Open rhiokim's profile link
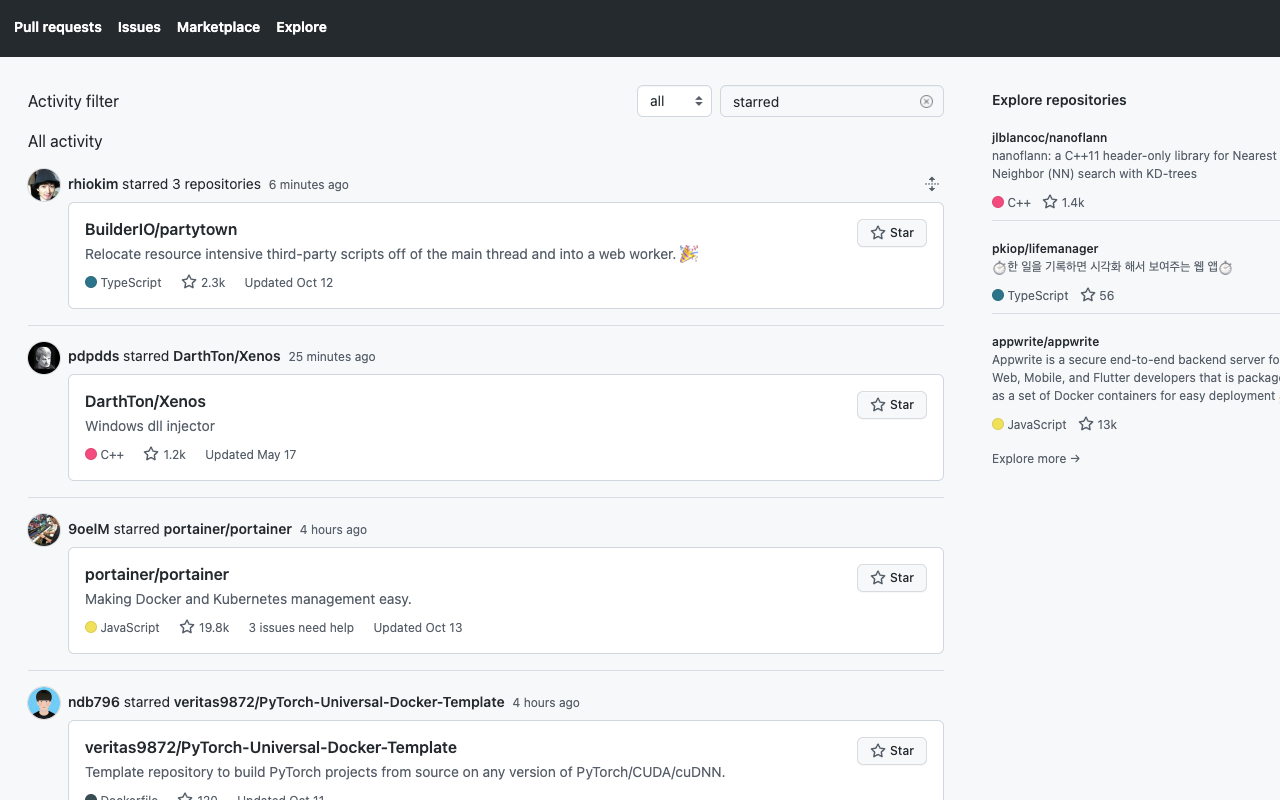 click(x=93, y=184)
